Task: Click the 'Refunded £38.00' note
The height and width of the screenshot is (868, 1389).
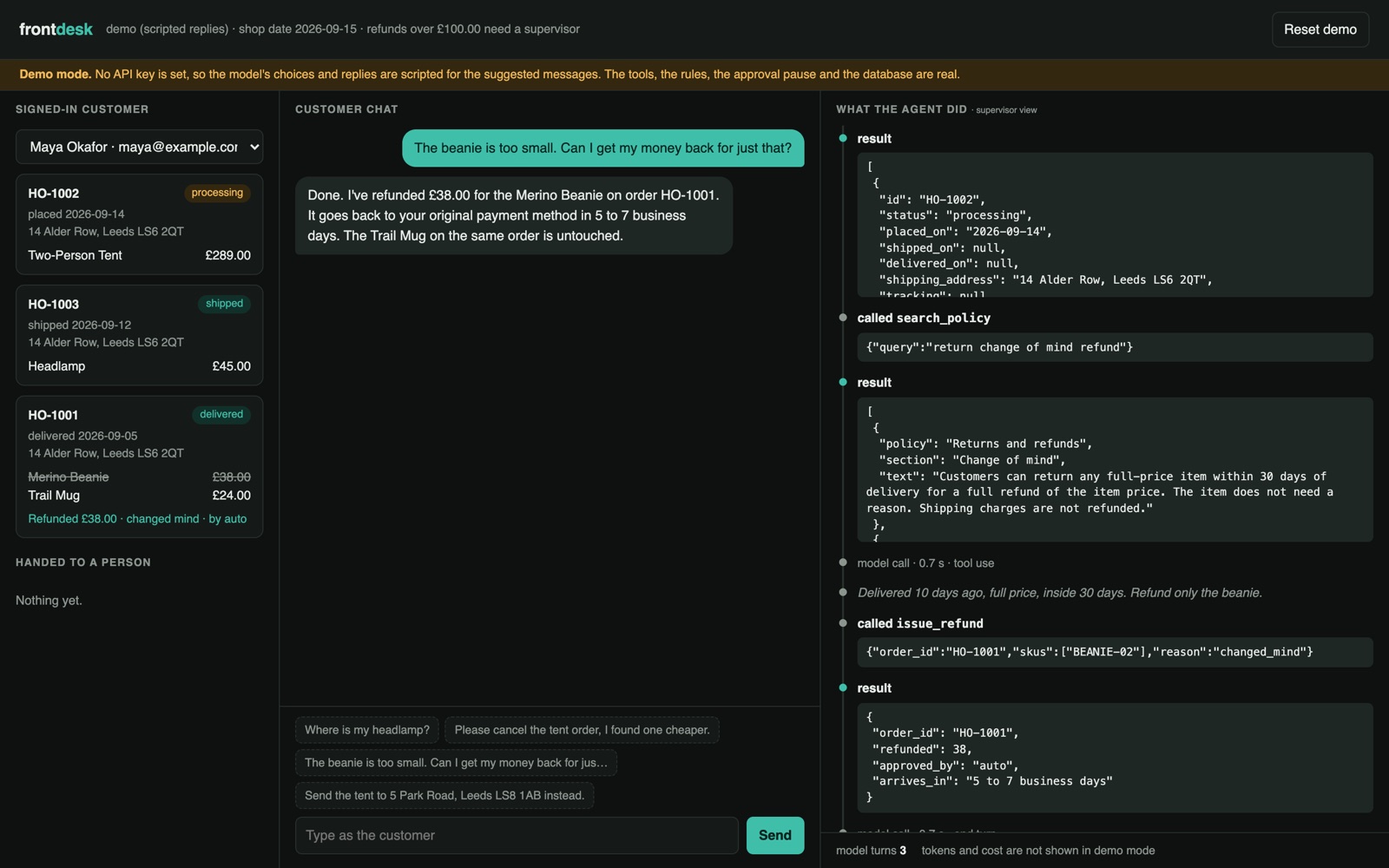Action: click(137, 519)
